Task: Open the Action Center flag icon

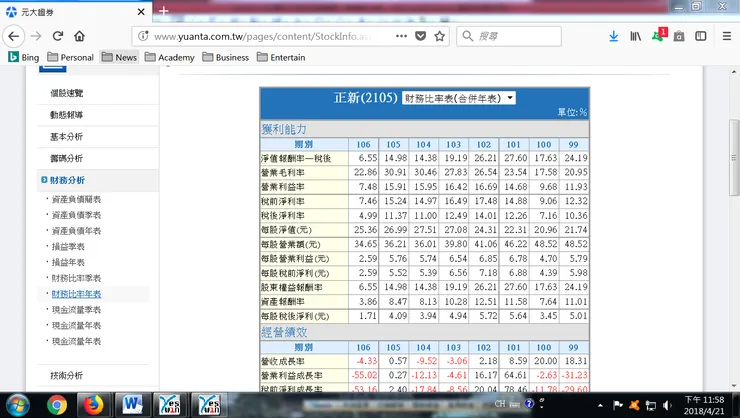Action: coord(617,405)
